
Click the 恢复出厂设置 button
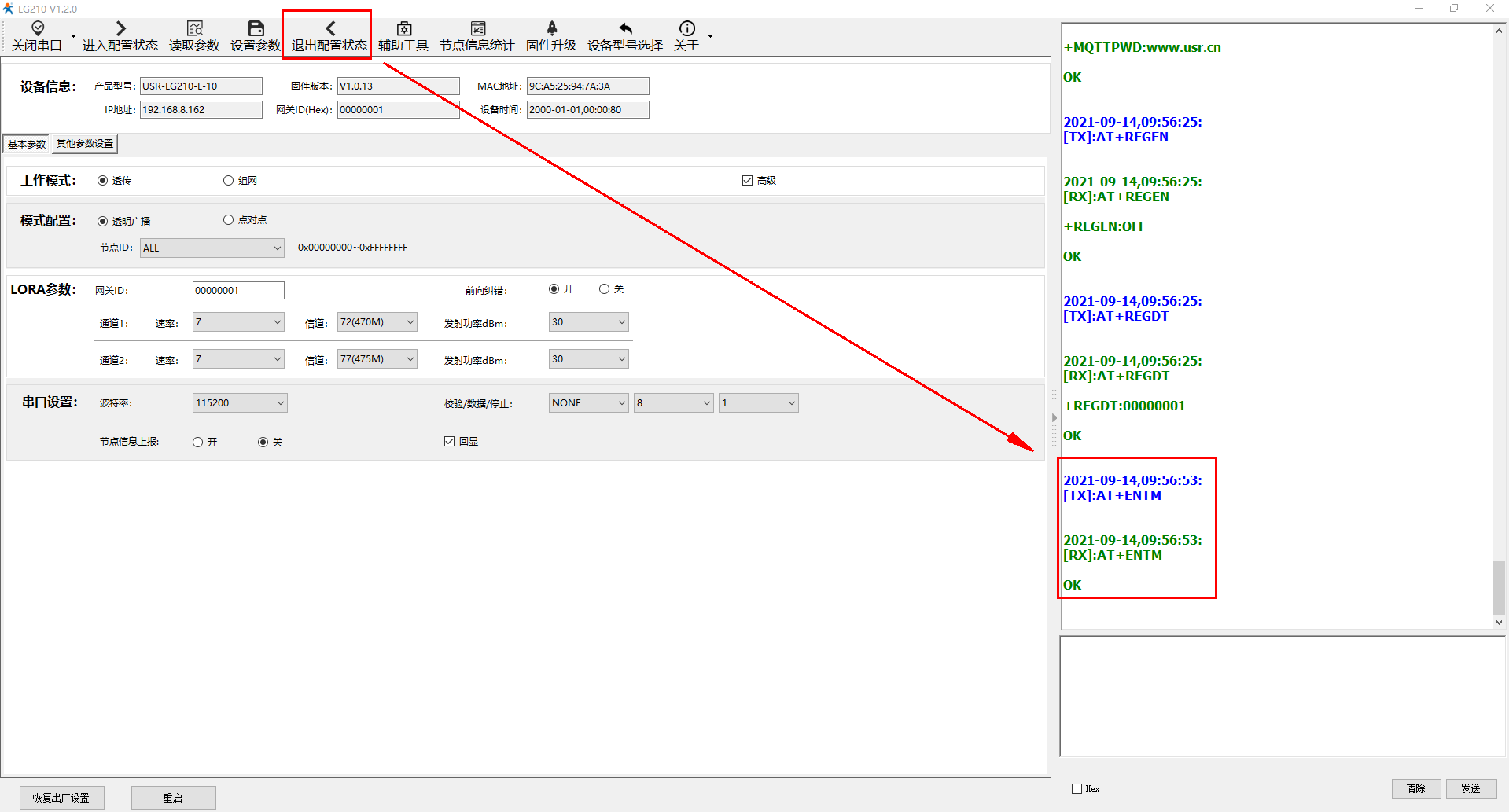(x=61, y=798)
